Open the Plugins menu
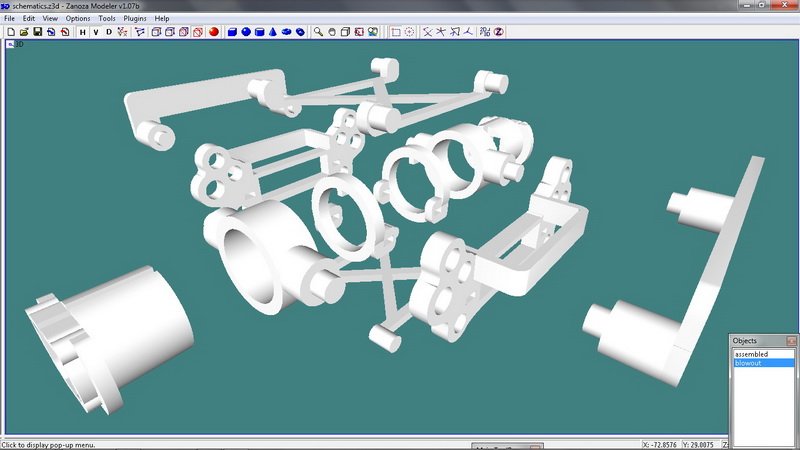Image resolution: width=800 pixels, height=450 pixels. 135,18
